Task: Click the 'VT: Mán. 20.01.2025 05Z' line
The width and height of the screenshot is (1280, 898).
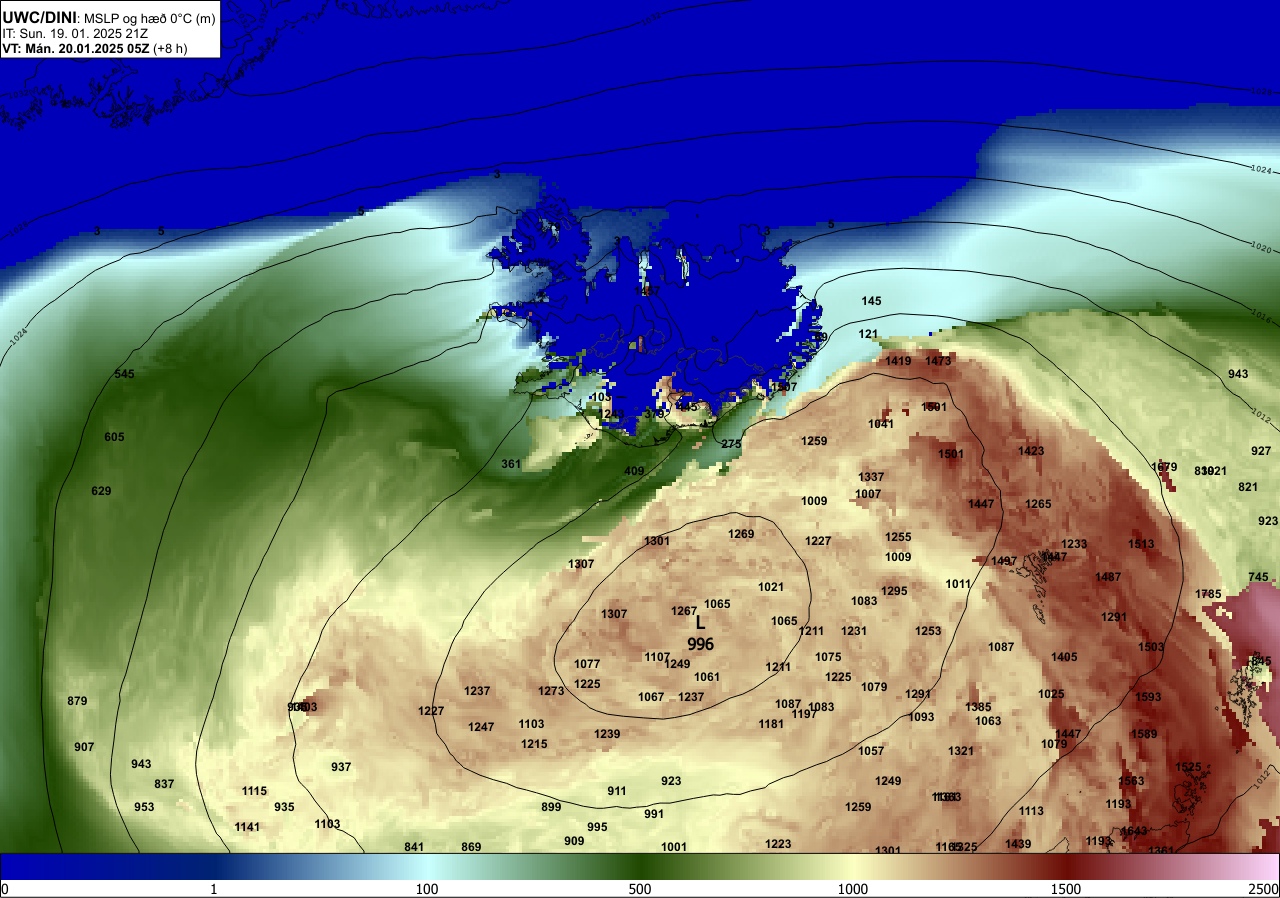Action: (x=75, y=48)
